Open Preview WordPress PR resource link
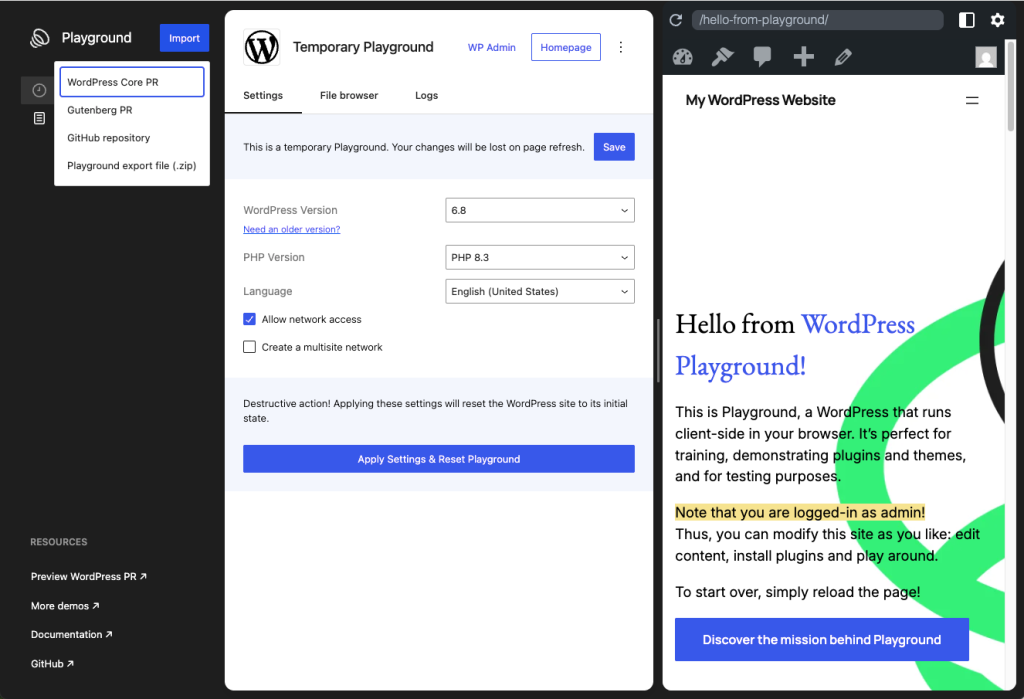Screen dimensions: 1024x699 (x=89, y=576)
